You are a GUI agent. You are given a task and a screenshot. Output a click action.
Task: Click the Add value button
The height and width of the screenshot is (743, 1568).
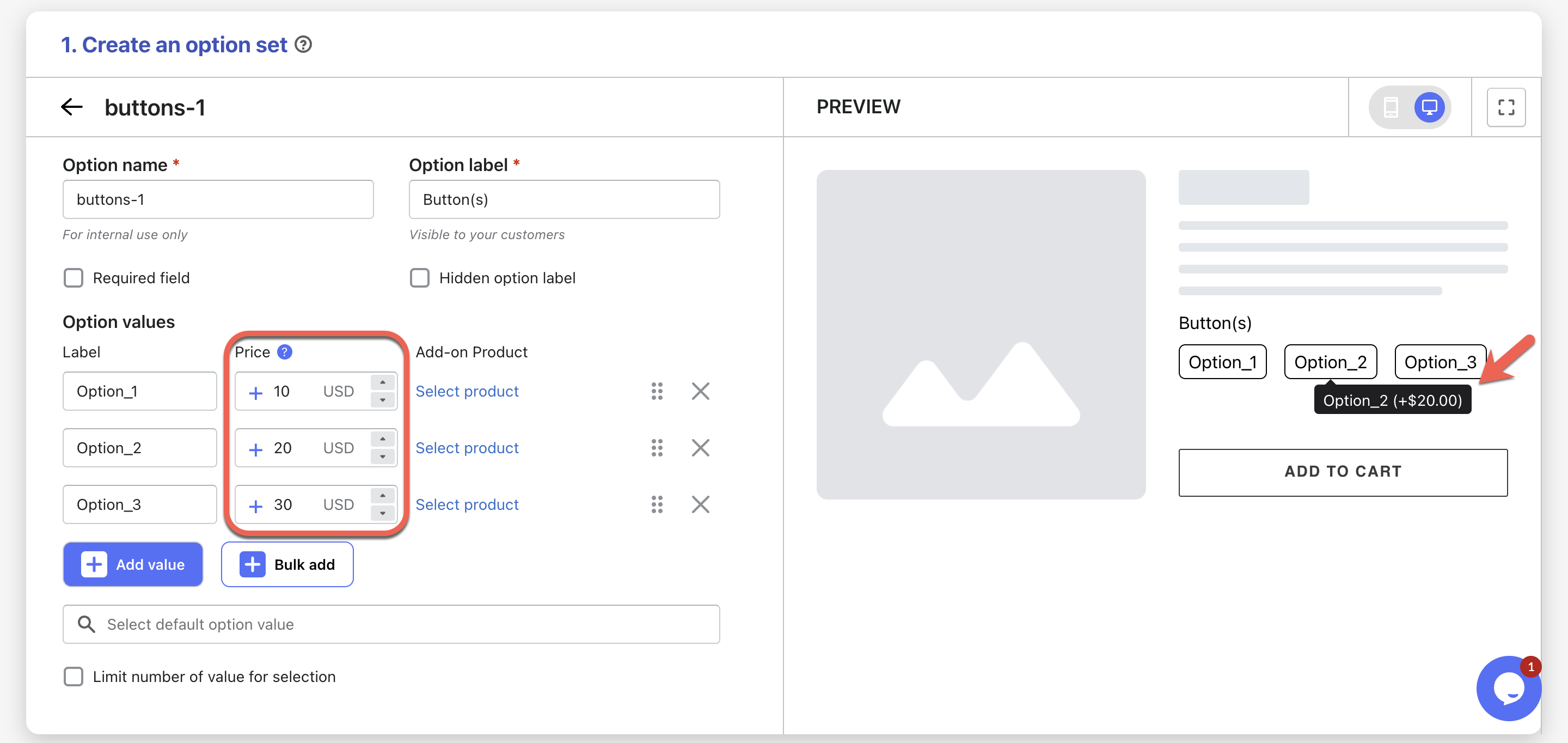[133, 564]
